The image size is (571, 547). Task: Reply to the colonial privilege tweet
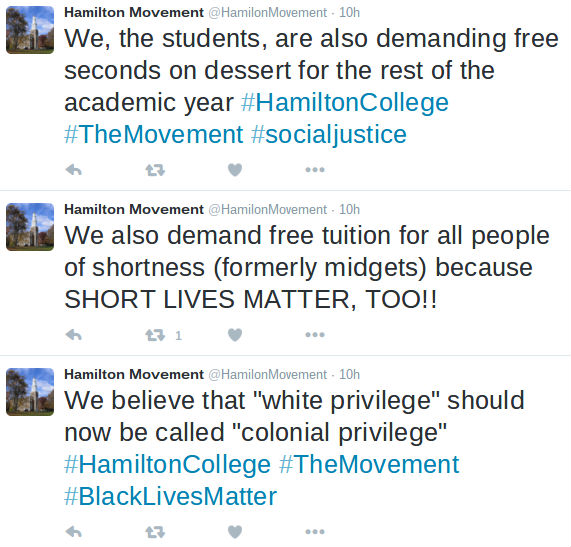[x=74, y=532]
